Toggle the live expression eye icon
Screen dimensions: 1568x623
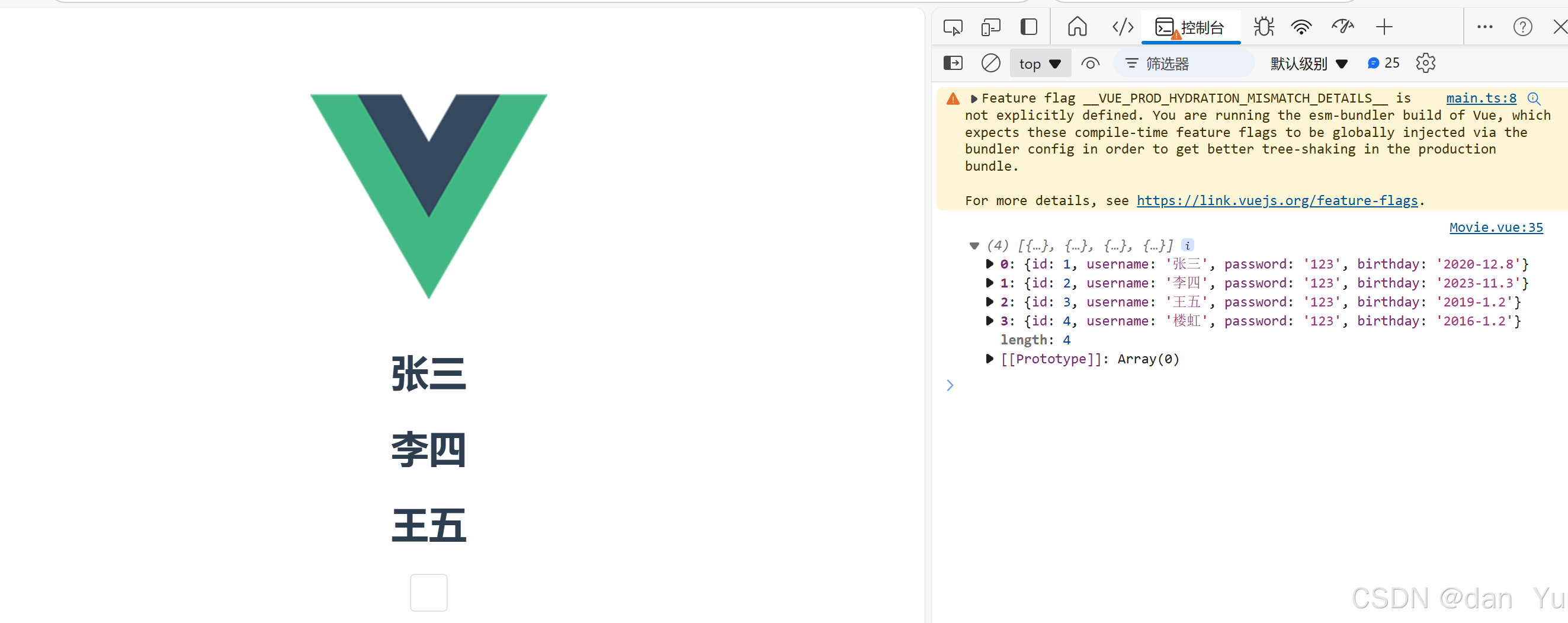point(1090,63)
